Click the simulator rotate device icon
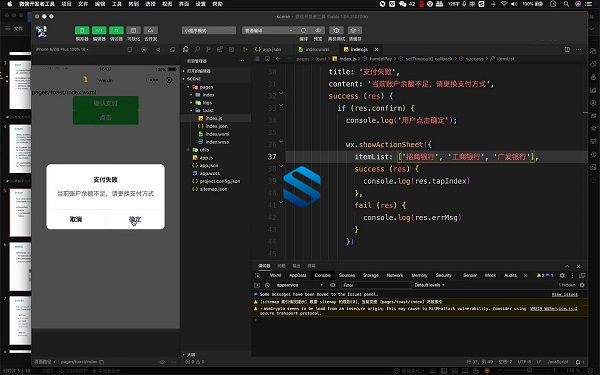The image size is (600, 375). point(130,50)
